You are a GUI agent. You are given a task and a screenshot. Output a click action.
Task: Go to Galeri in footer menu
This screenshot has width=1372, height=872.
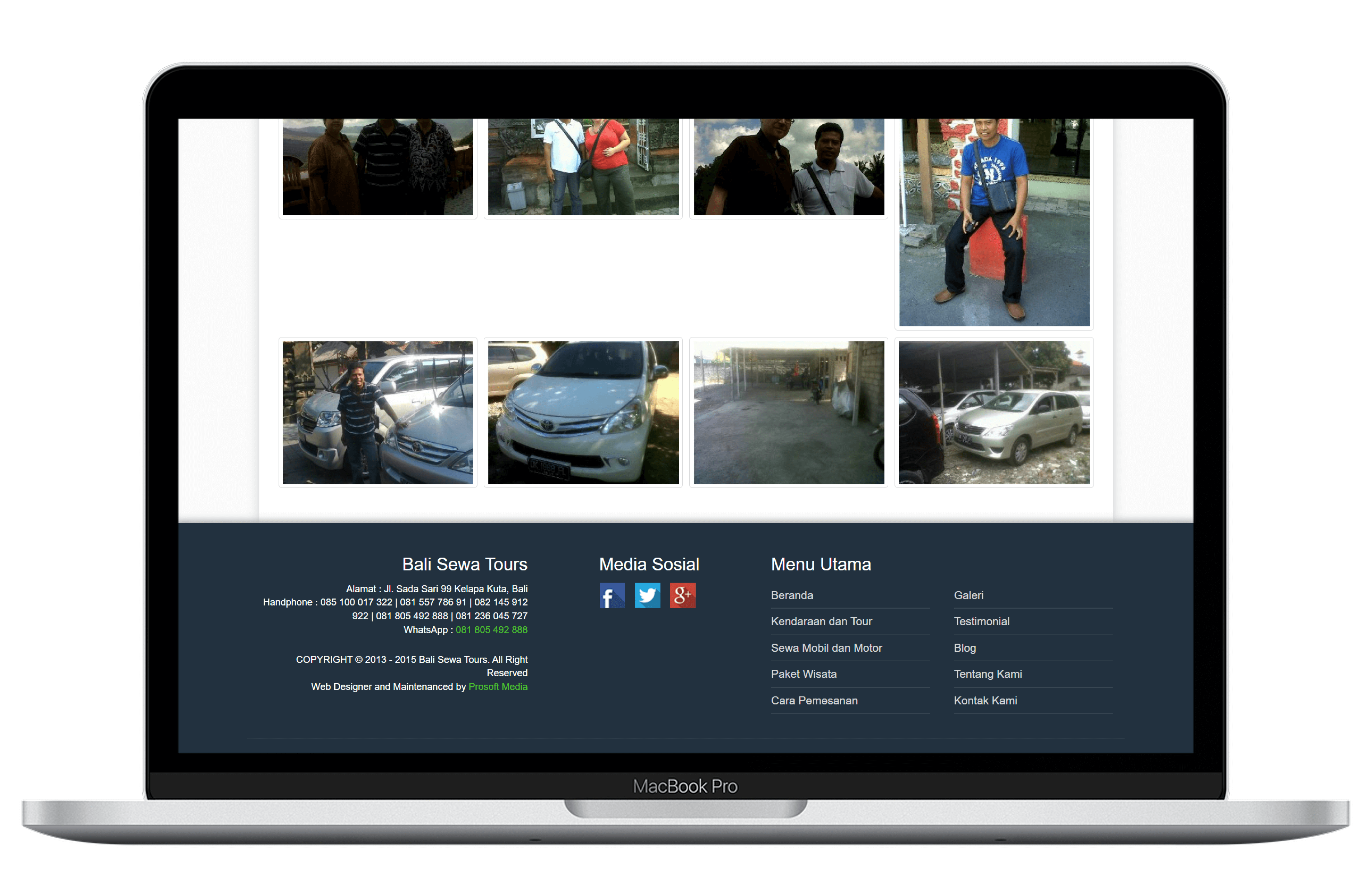pos(968,595)
